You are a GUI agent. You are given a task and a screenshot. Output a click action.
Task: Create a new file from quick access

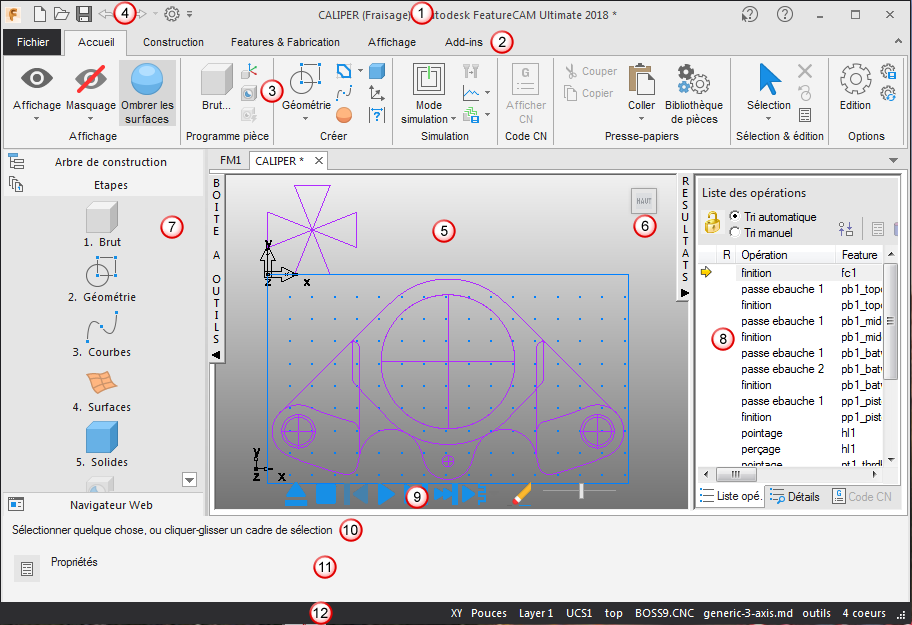click(x=40, y=14)
